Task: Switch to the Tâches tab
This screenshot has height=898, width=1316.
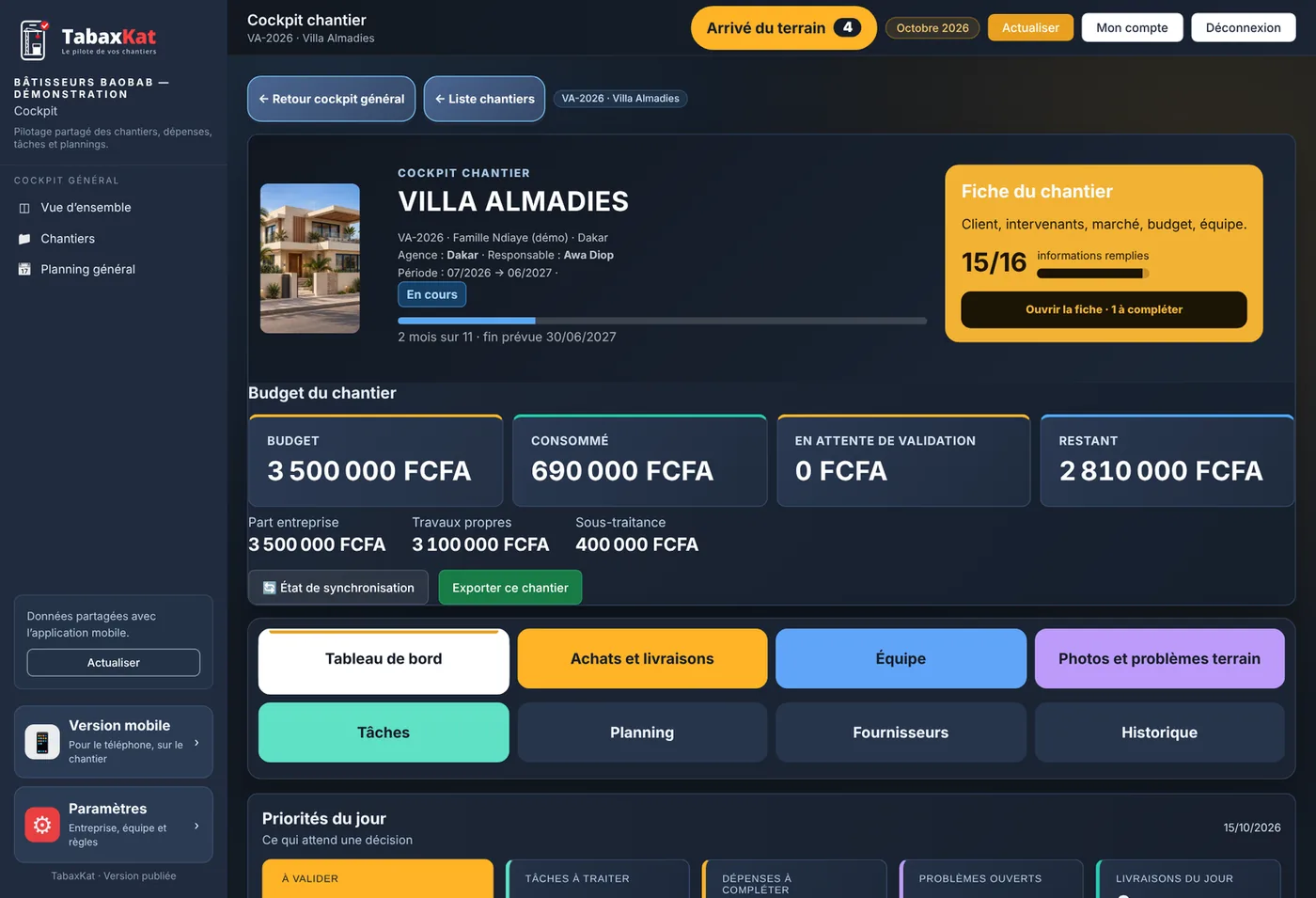Action: coord(384,733)
